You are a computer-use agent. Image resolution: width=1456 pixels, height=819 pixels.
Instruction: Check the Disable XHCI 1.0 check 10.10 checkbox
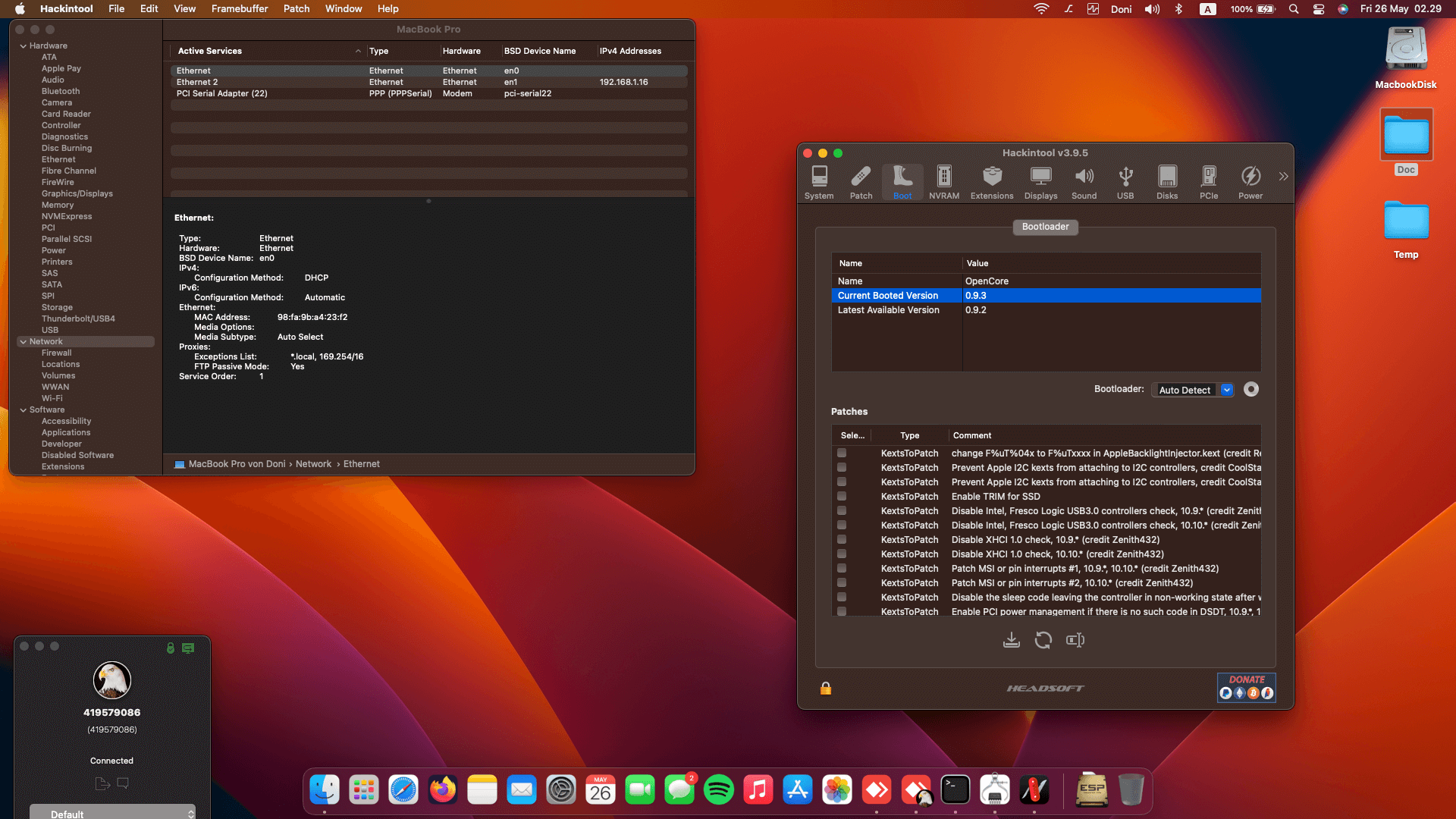tap(842, 554)
